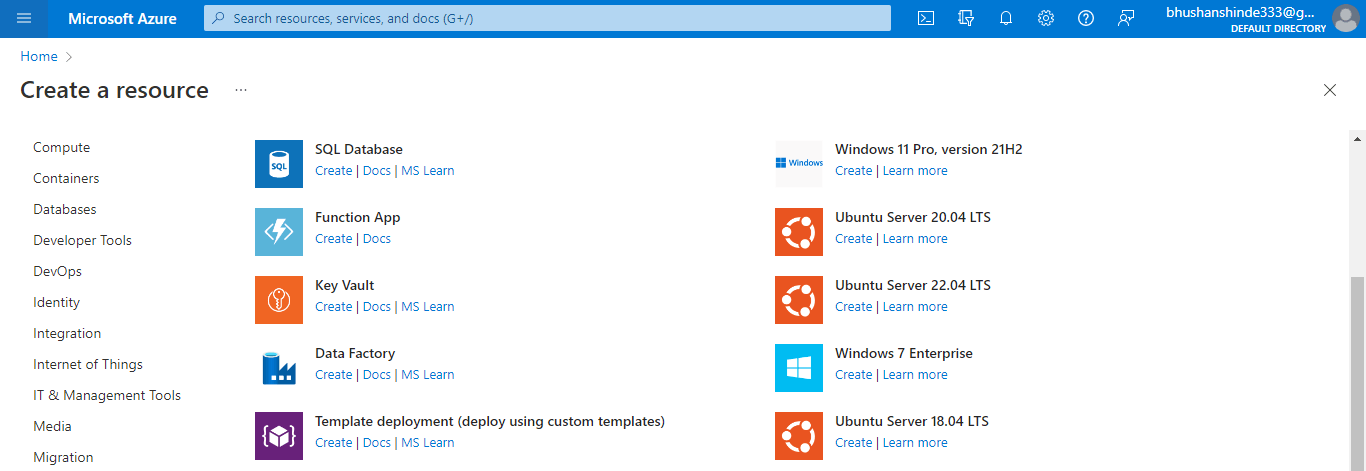Open the Directories and subscriptions filter
This screenshot has height=471, width=1366.
point(966,18)
